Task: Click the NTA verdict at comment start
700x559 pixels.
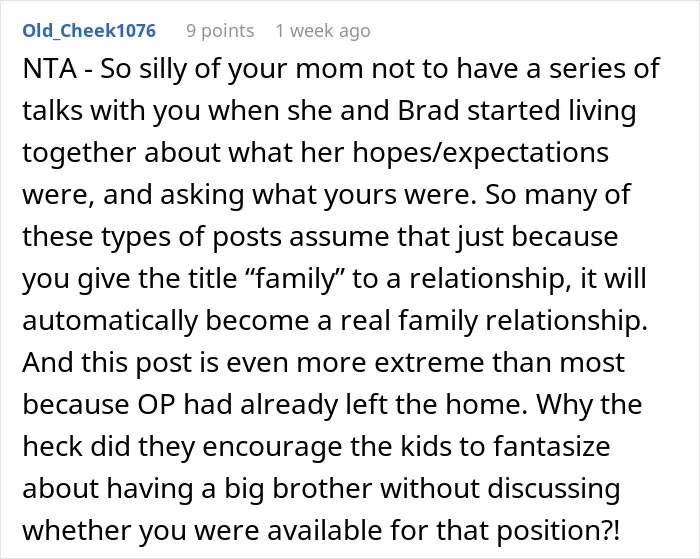Action: (49, 69)
